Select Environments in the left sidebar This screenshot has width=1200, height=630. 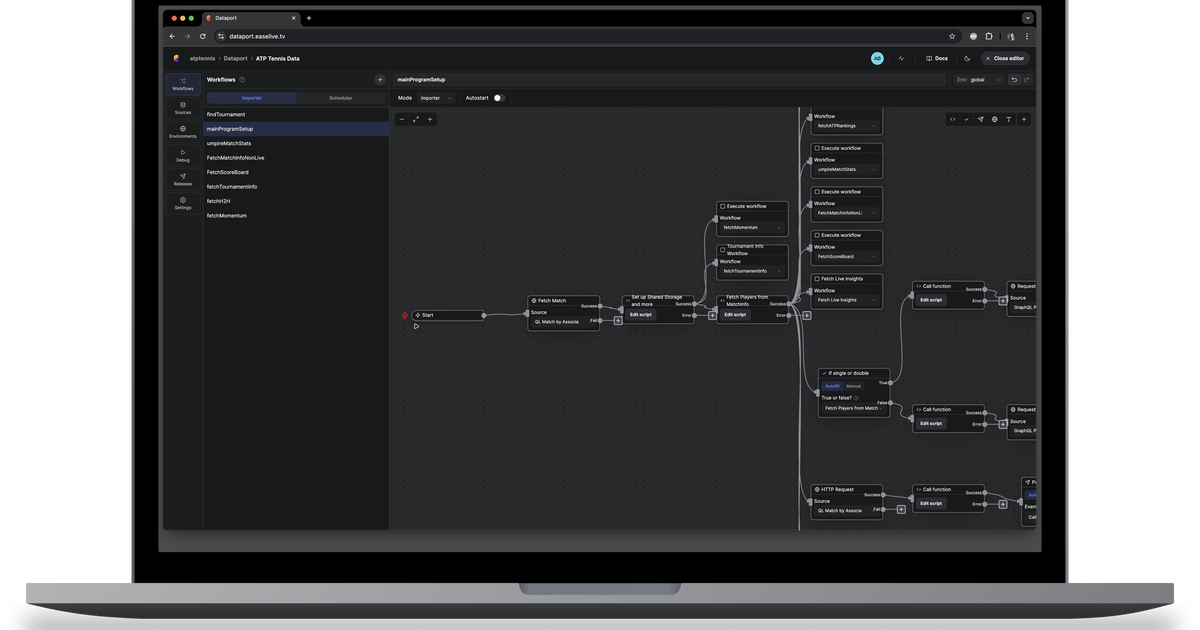(183, 132)
